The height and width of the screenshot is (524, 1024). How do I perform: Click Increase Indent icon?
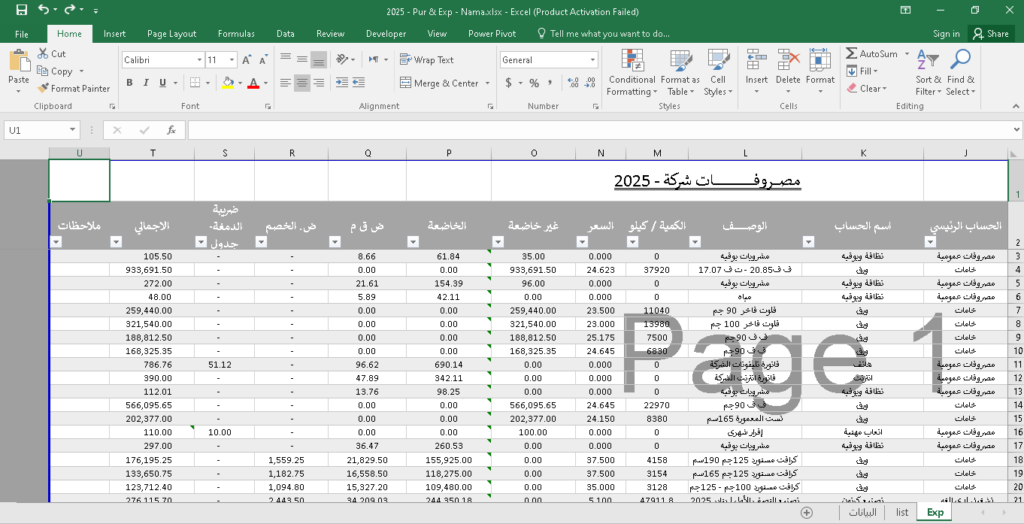click(358, 83)
